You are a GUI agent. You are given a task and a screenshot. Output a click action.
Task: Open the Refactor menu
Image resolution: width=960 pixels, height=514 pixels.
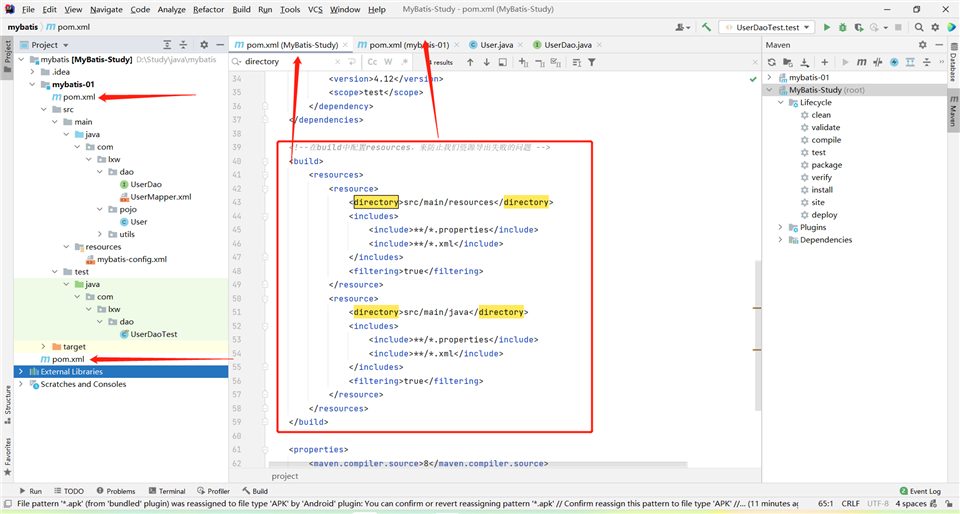(208, 9)
